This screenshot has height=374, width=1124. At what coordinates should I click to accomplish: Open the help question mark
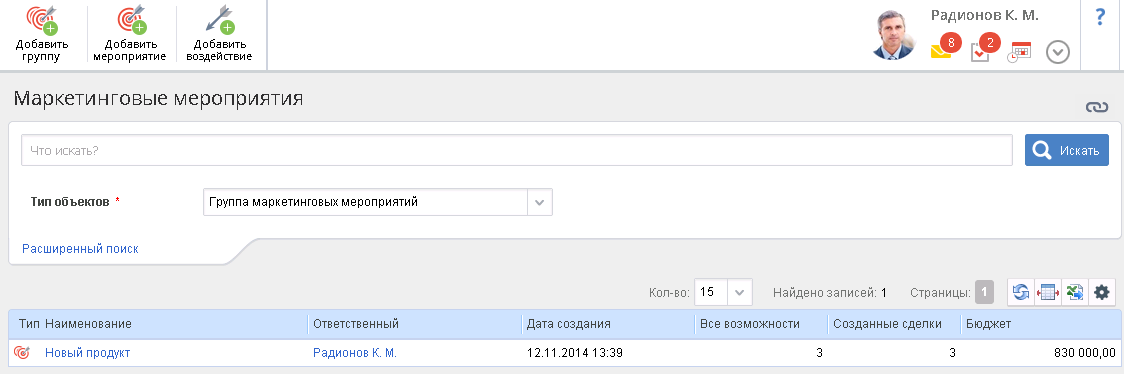click(x=1102, y=17)
